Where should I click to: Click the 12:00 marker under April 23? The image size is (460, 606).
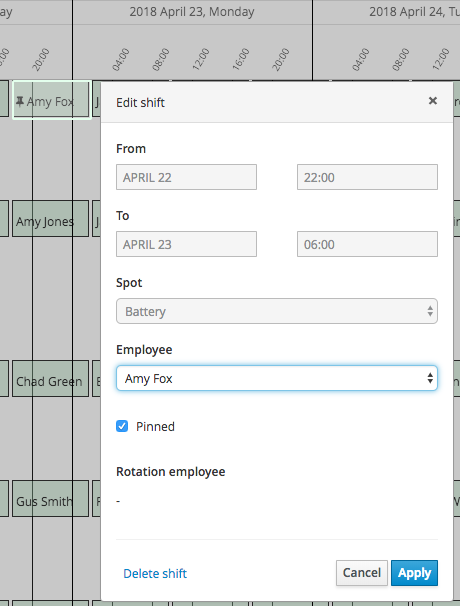click(201, 59)
